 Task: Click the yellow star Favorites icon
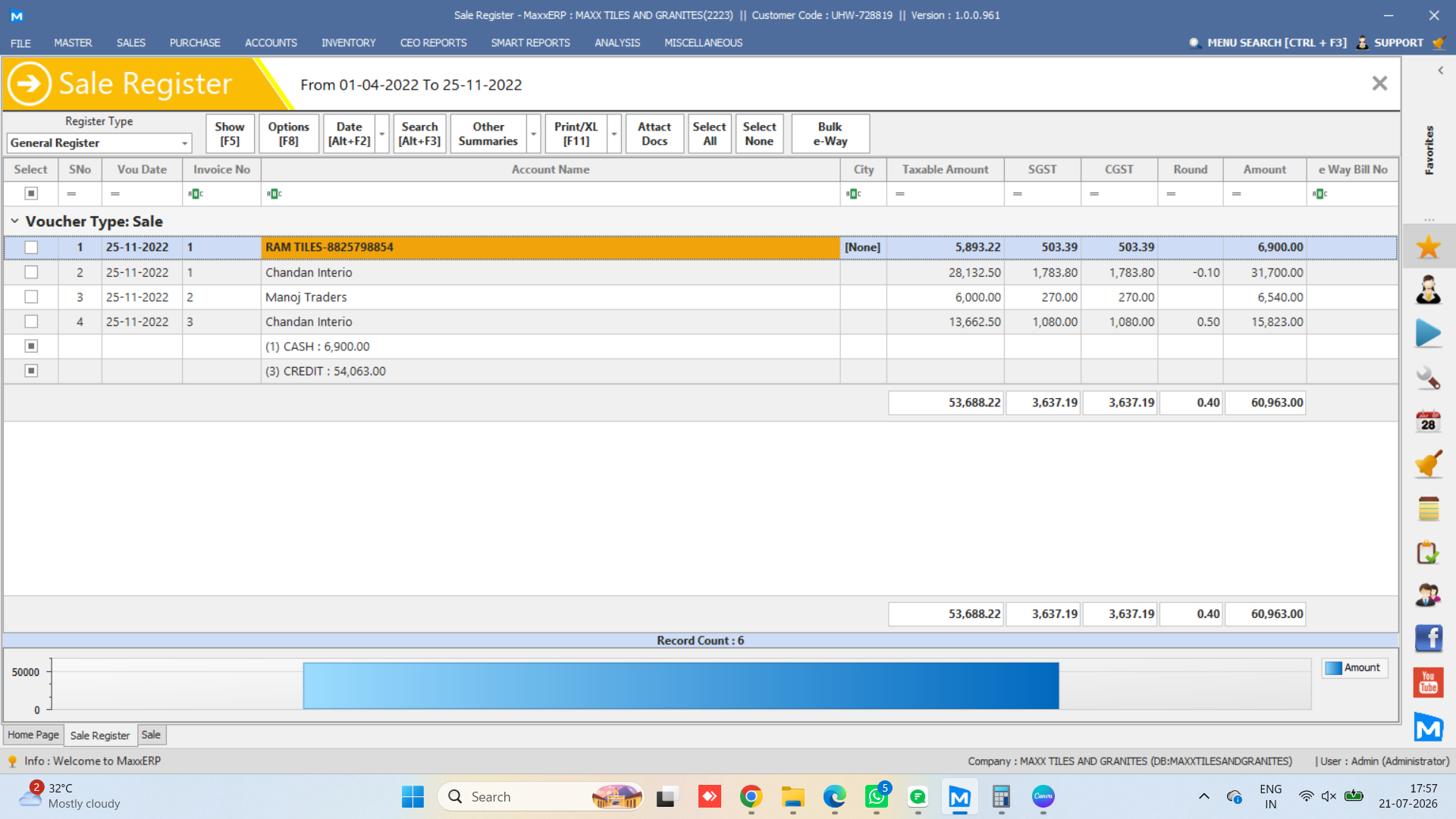[x=1428, y=246]
